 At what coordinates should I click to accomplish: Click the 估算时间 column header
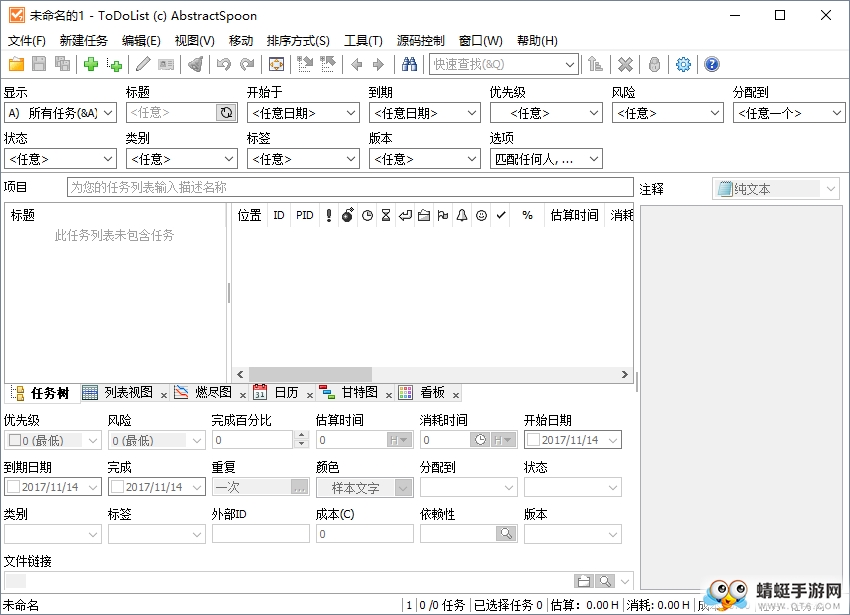(x=574, y=215)
